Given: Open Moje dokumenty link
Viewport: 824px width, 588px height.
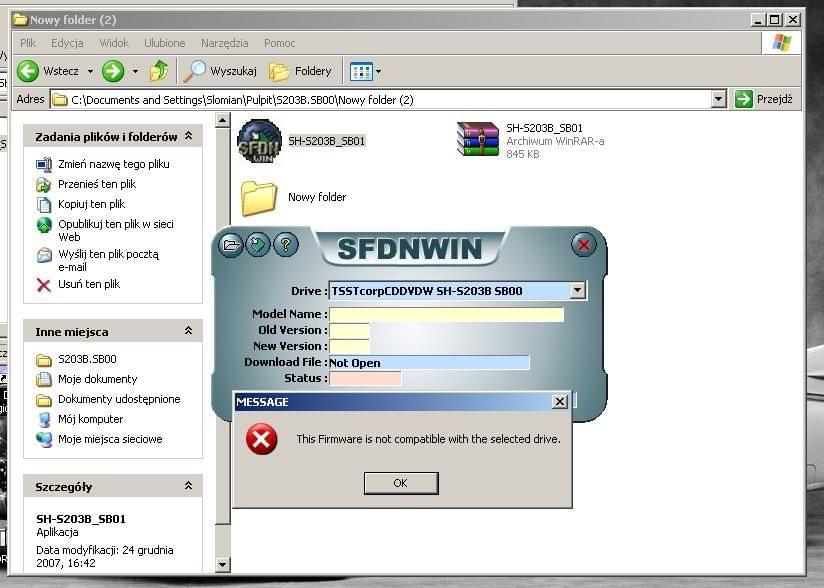Looking at the screenshot, I should pos(97,379).
